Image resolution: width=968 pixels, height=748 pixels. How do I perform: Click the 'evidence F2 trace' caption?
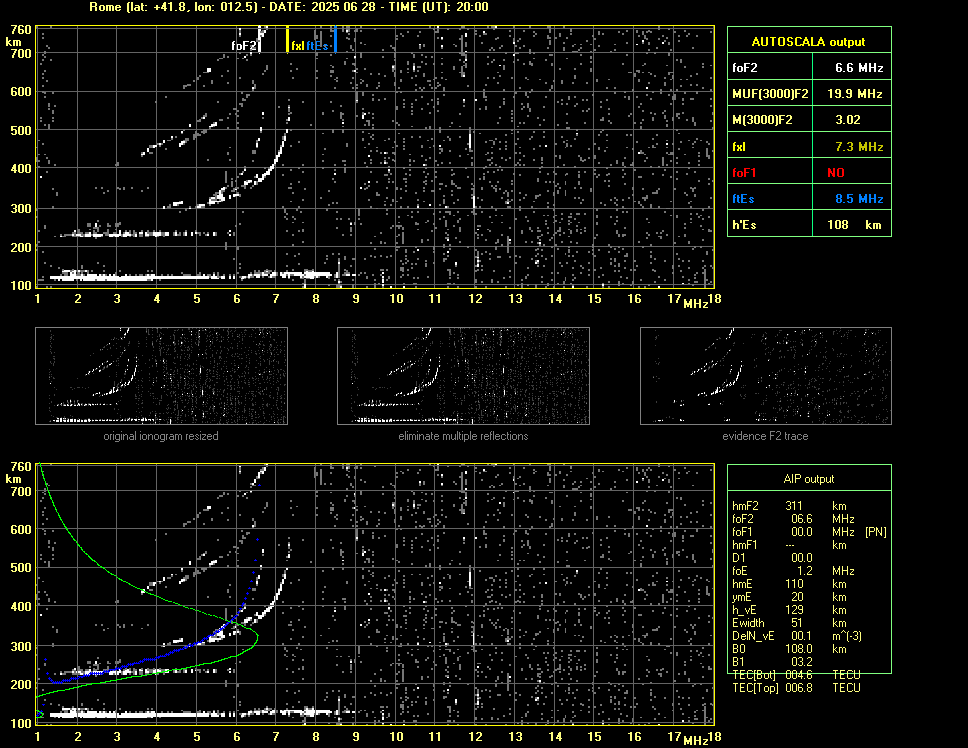(x=765, y=436)
